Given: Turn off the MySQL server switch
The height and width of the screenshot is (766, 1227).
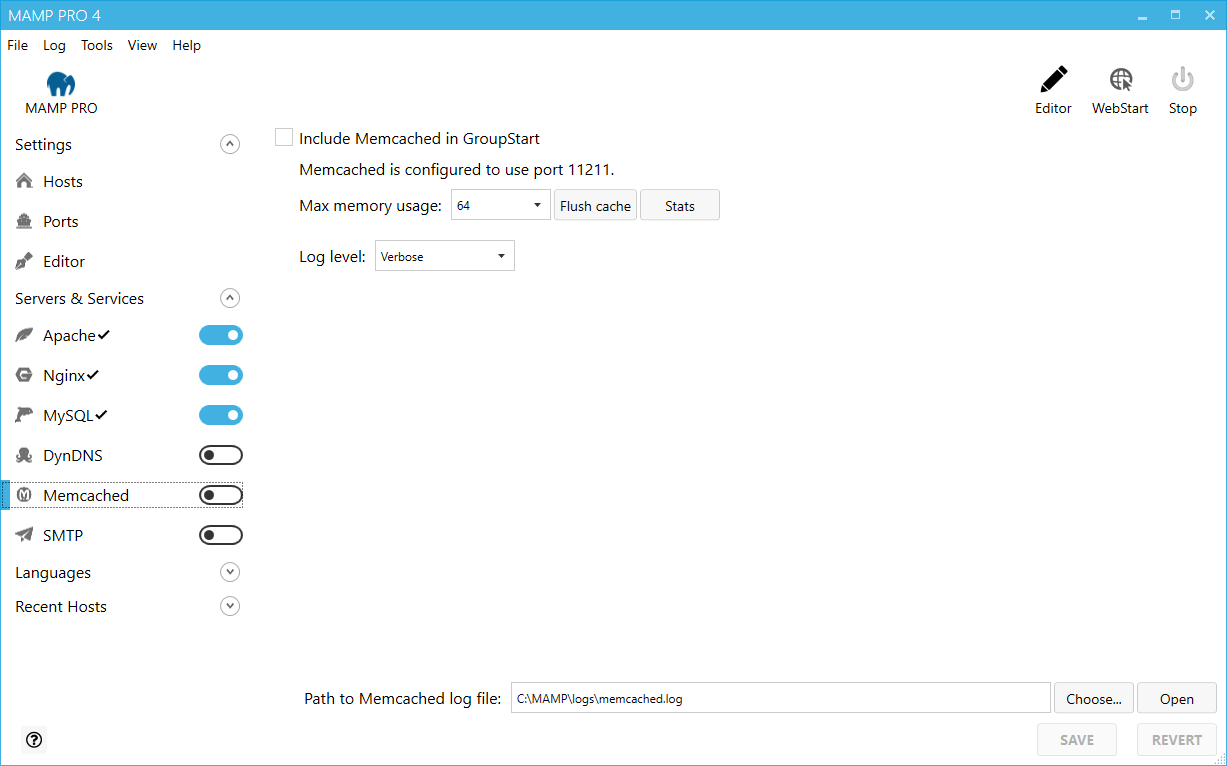Looking at the screenshot, I should tap(221, 415).
